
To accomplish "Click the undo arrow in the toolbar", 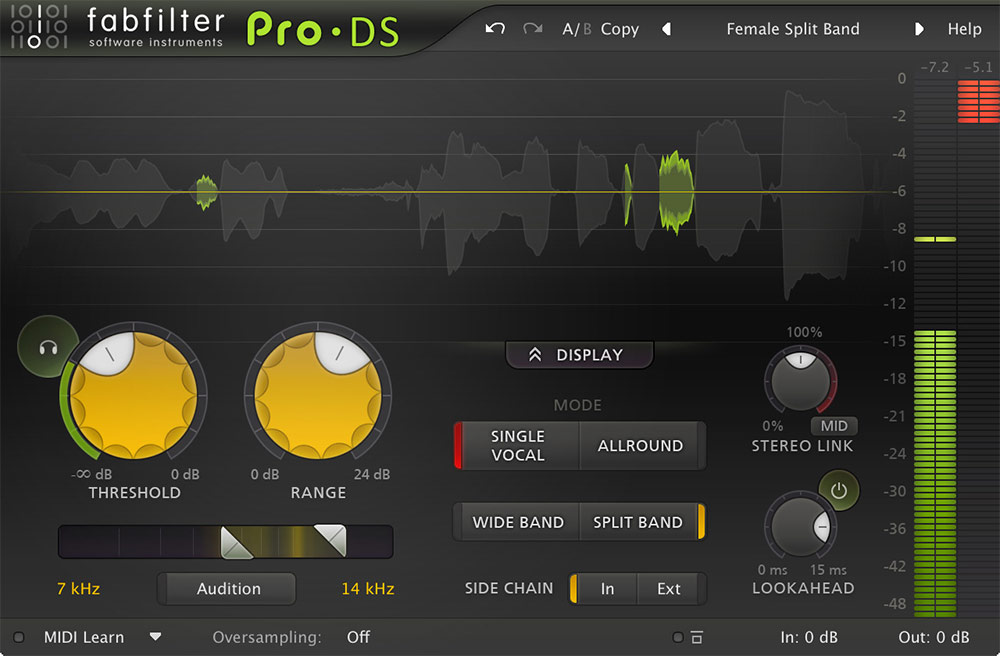I will [494, 29].
